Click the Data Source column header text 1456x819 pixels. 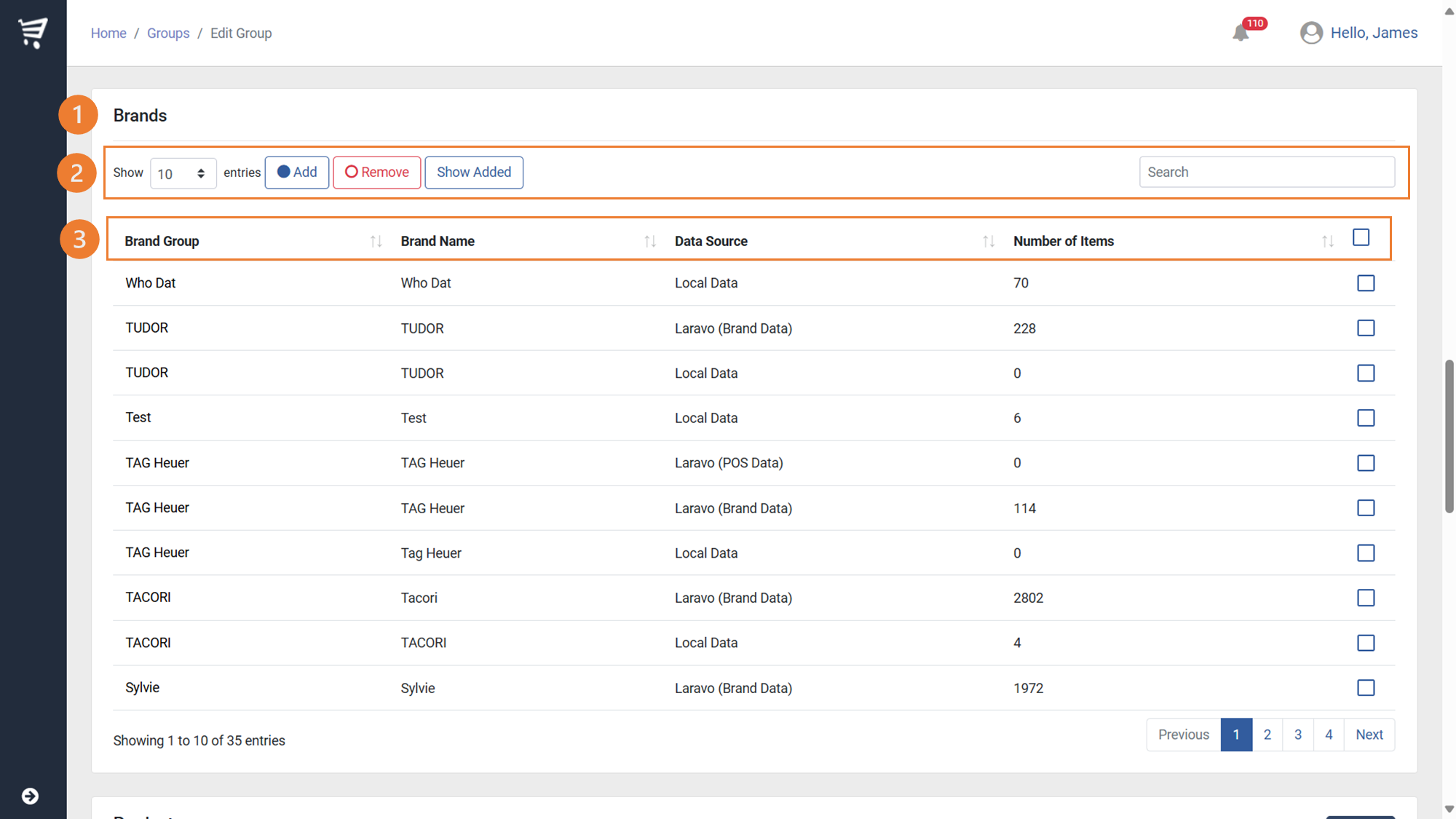(711, 241)
